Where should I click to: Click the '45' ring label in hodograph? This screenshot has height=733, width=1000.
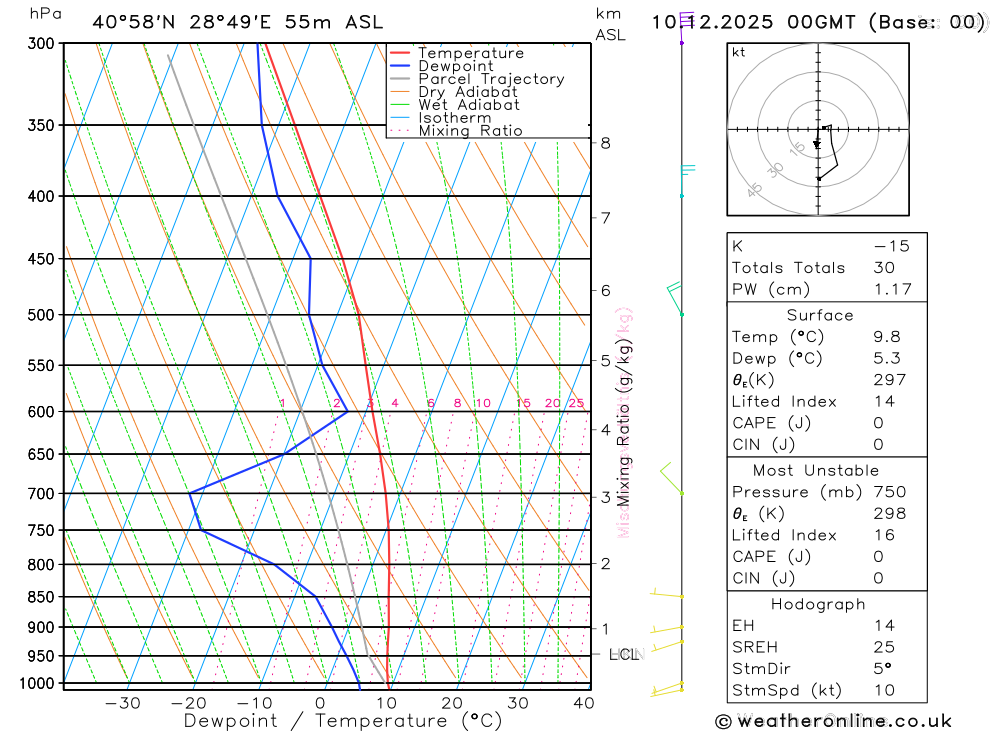(x=754, y=190)
